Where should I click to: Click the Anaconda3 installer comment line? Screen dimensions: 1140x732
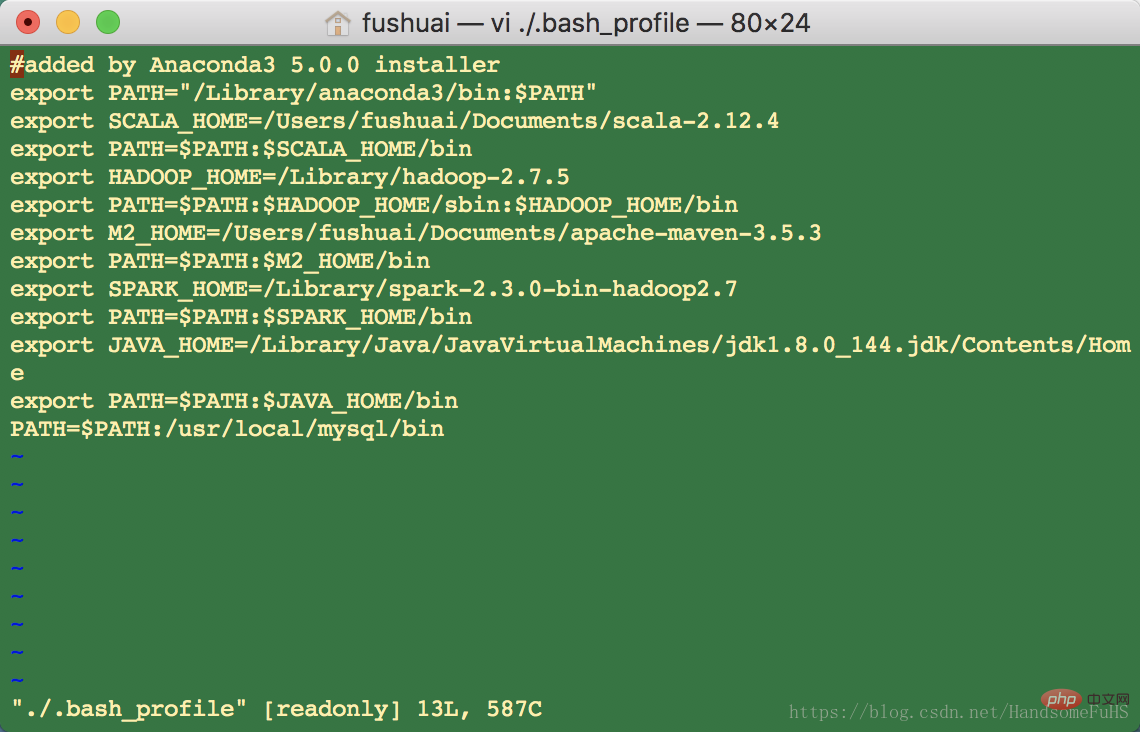pos(255,65)
